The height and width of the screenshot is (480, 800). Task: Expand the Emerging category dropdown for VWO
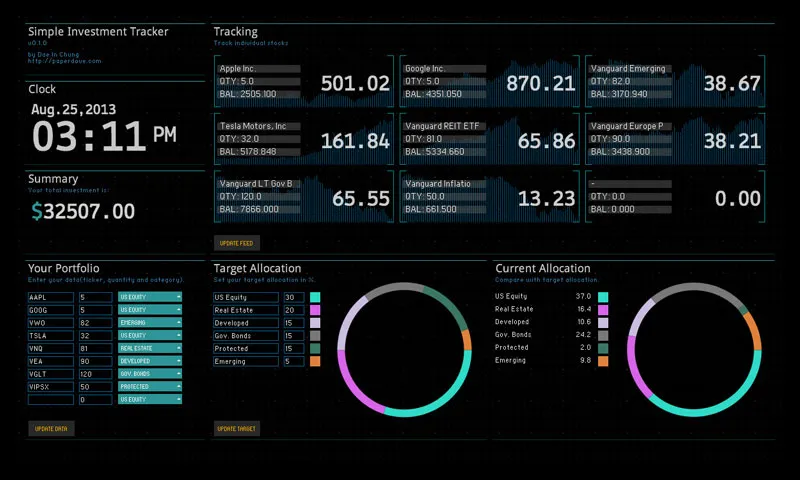150,322
